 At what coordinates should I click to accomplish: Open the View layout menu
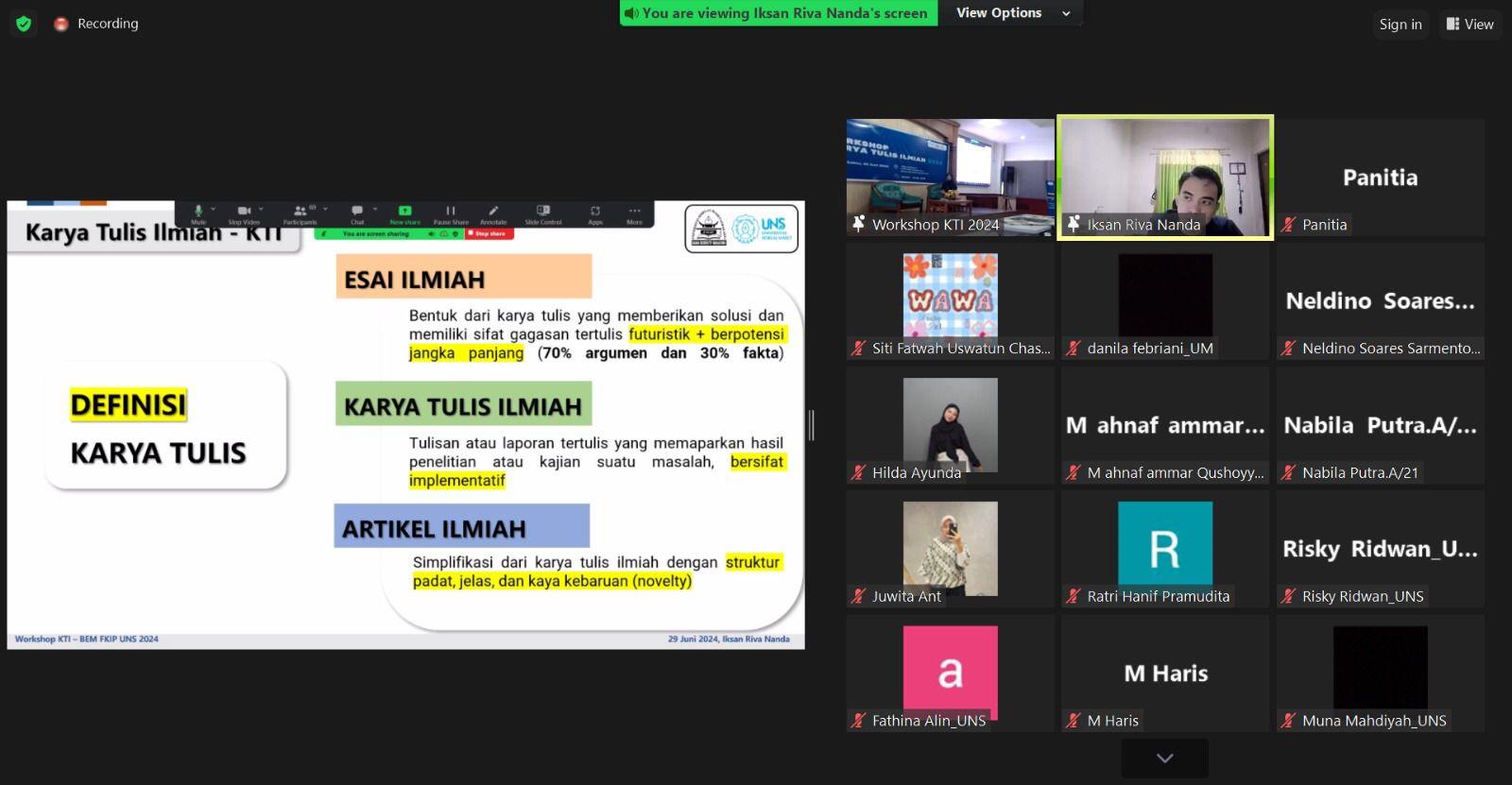tap(1469, 25)
